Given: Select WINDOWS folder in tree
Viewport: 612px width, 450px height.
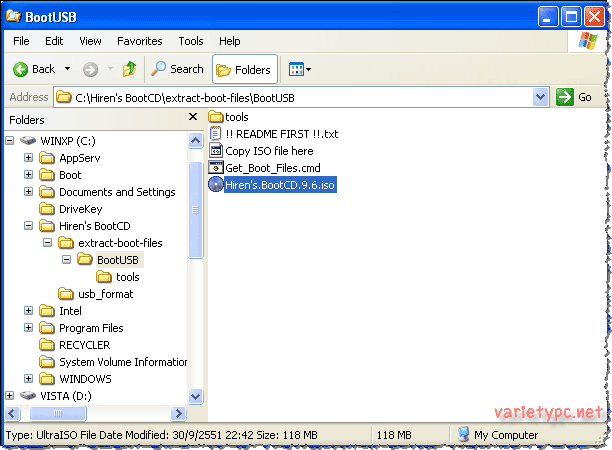Looking at the screenshot, I should pyautogui.click(x=85, y=379).
